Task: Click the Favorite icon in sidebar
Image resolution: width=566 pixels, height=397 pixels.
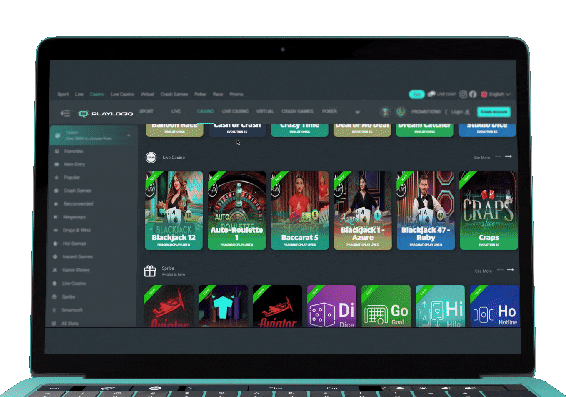Action: click(57, 151)
